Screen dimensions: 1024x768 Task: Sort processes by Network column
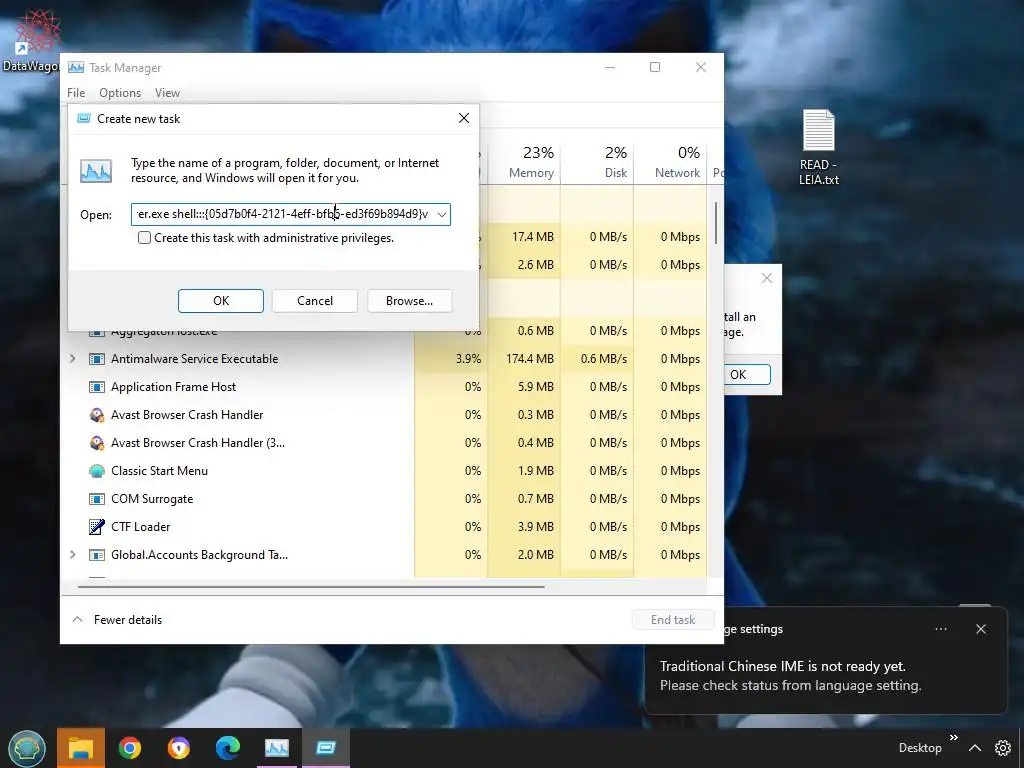670,162
